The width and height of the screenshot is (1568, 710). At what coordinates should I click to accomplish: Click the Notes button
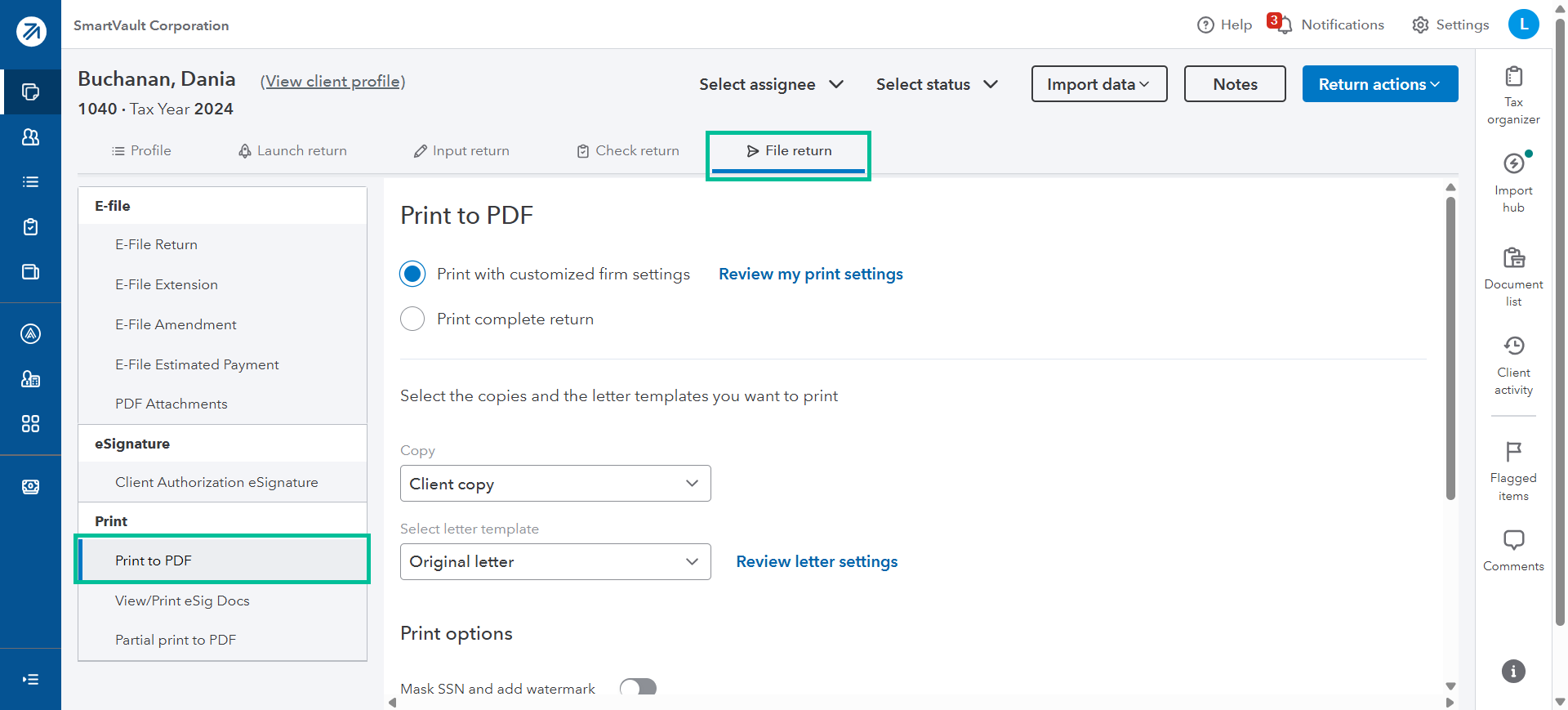coord(1235,84)
